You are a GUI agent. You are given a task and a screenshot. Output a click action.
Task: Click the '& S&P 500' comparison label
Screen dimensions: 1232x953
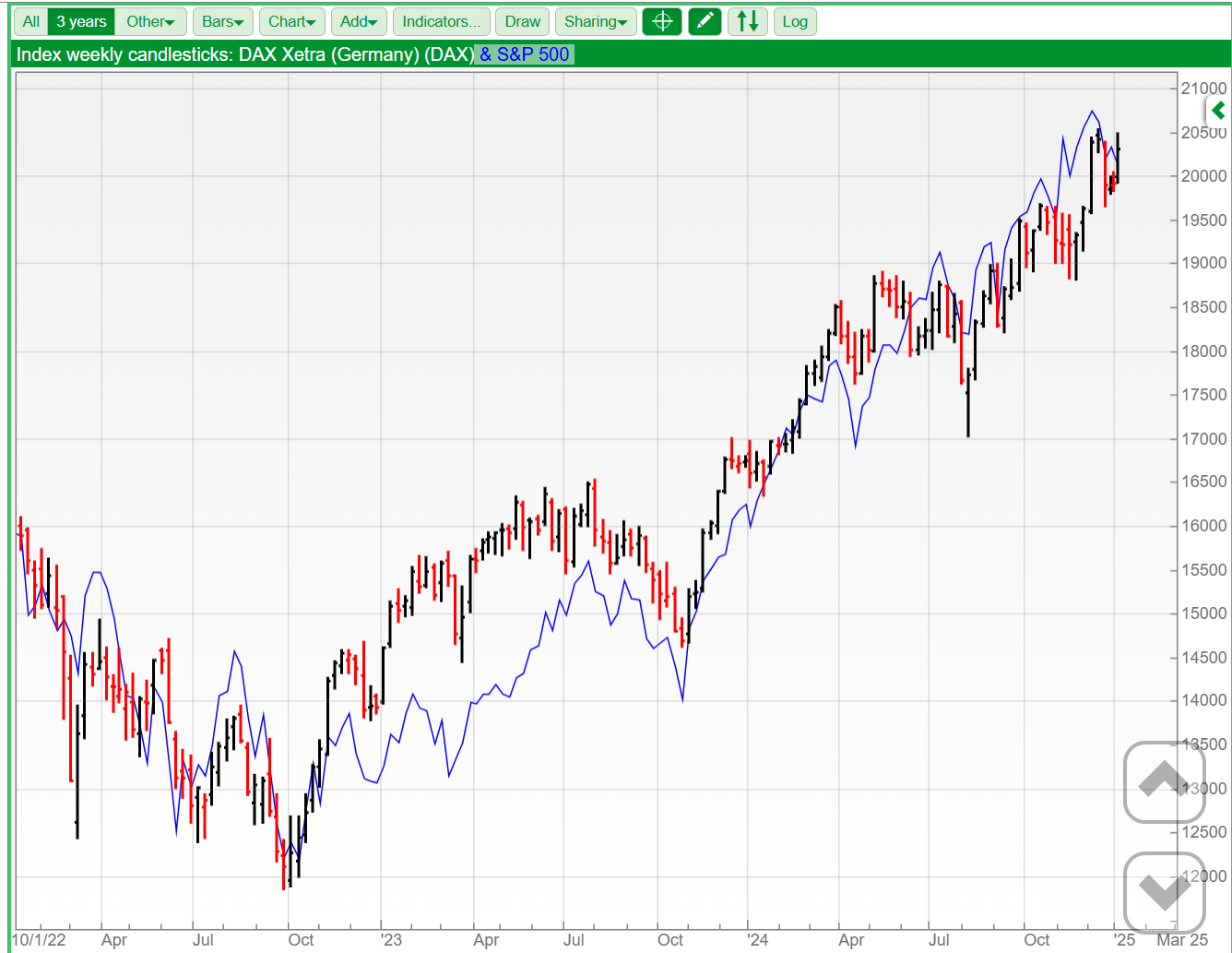(x=525, y=54)
